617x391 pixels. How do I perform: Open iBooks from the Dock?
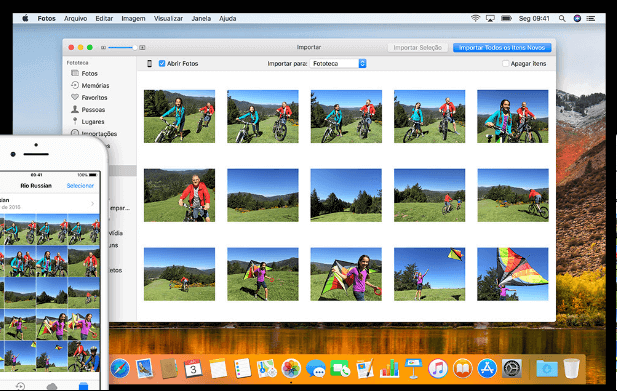coord(463,369)
